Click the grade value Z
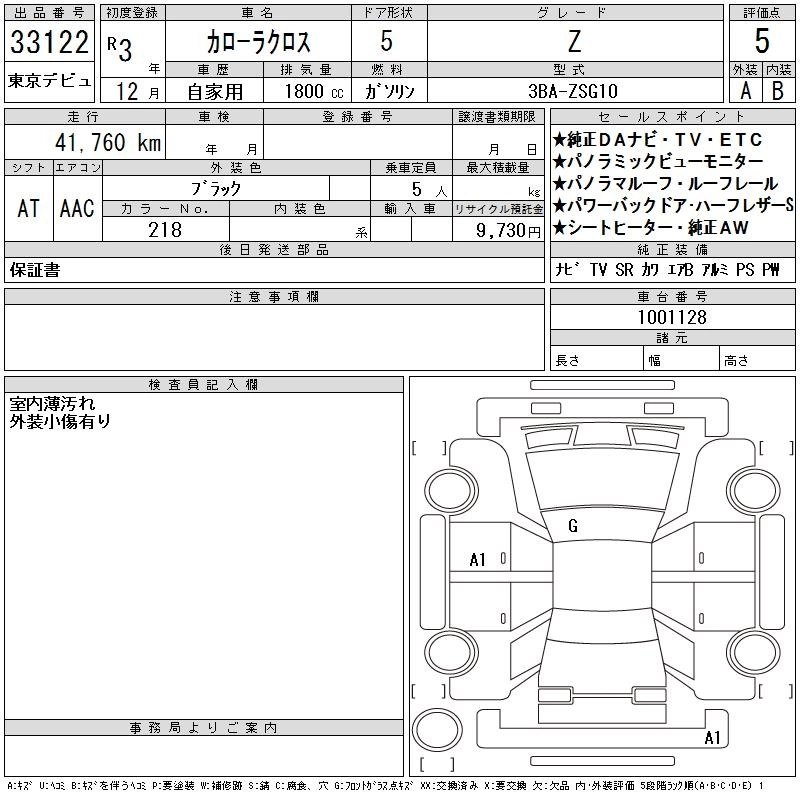This screenshot has height=800, width=800. (575, 42)
